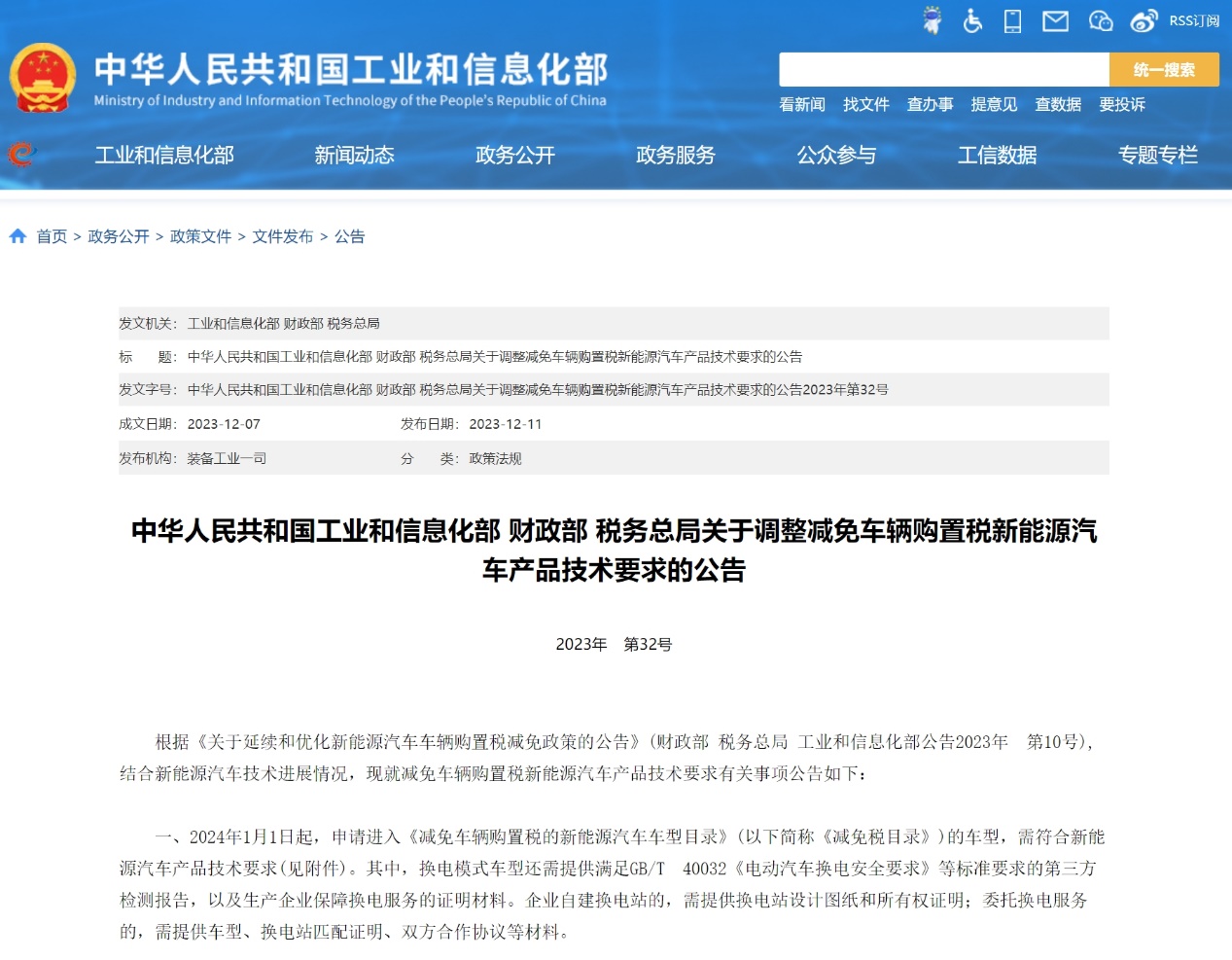Click the 统一搜索 search button

[x=1164, y=70]
